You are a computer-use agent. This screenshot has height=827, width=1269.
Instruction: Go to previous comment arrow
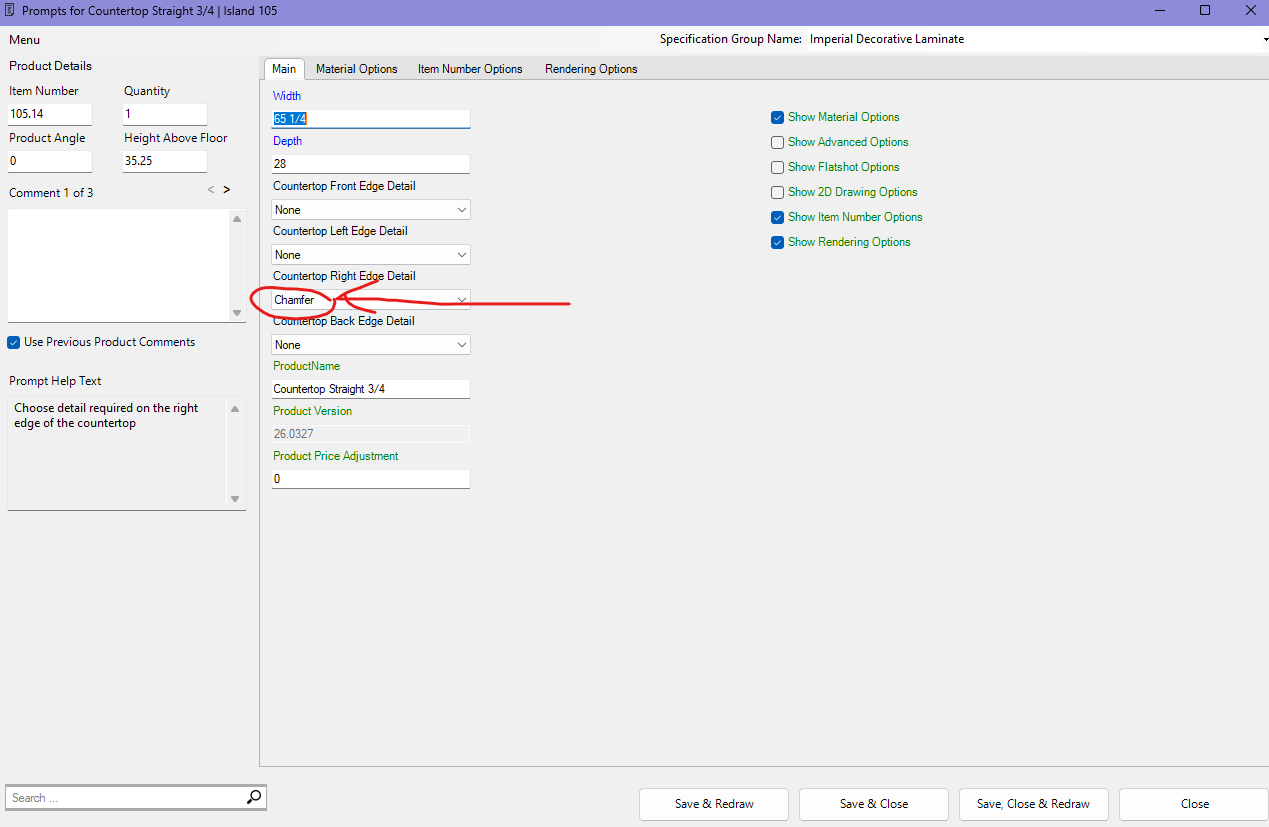coord(210,189)
